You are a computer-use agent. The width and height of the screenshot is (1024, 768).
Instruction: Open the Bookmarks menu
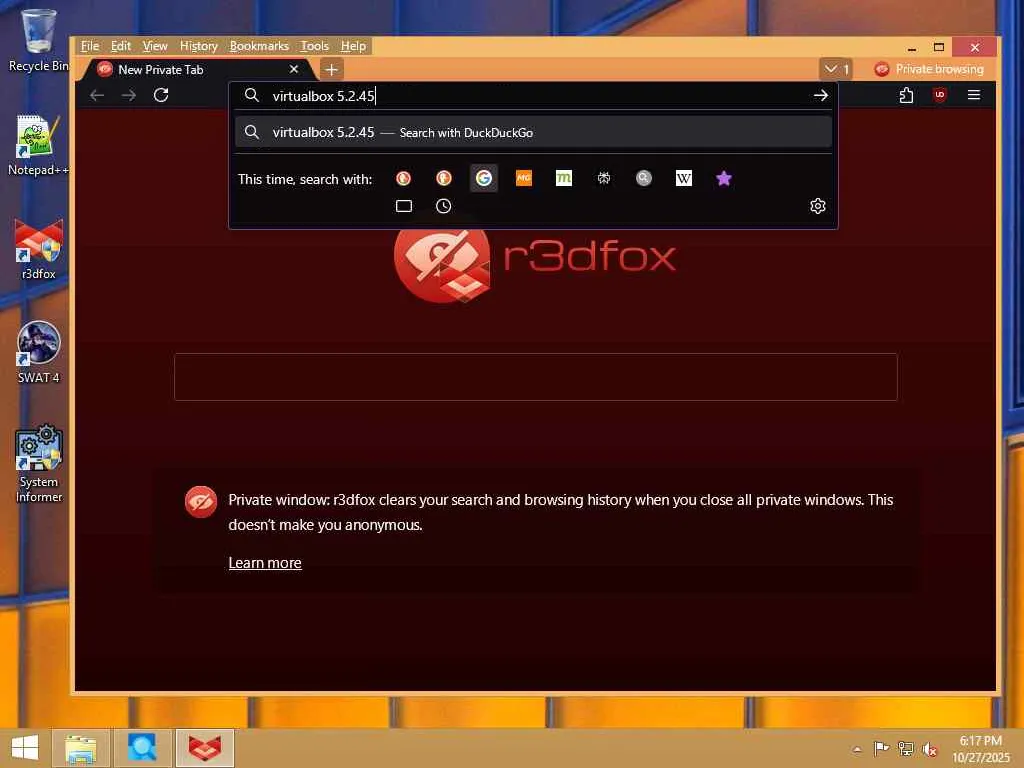point(259,46)
